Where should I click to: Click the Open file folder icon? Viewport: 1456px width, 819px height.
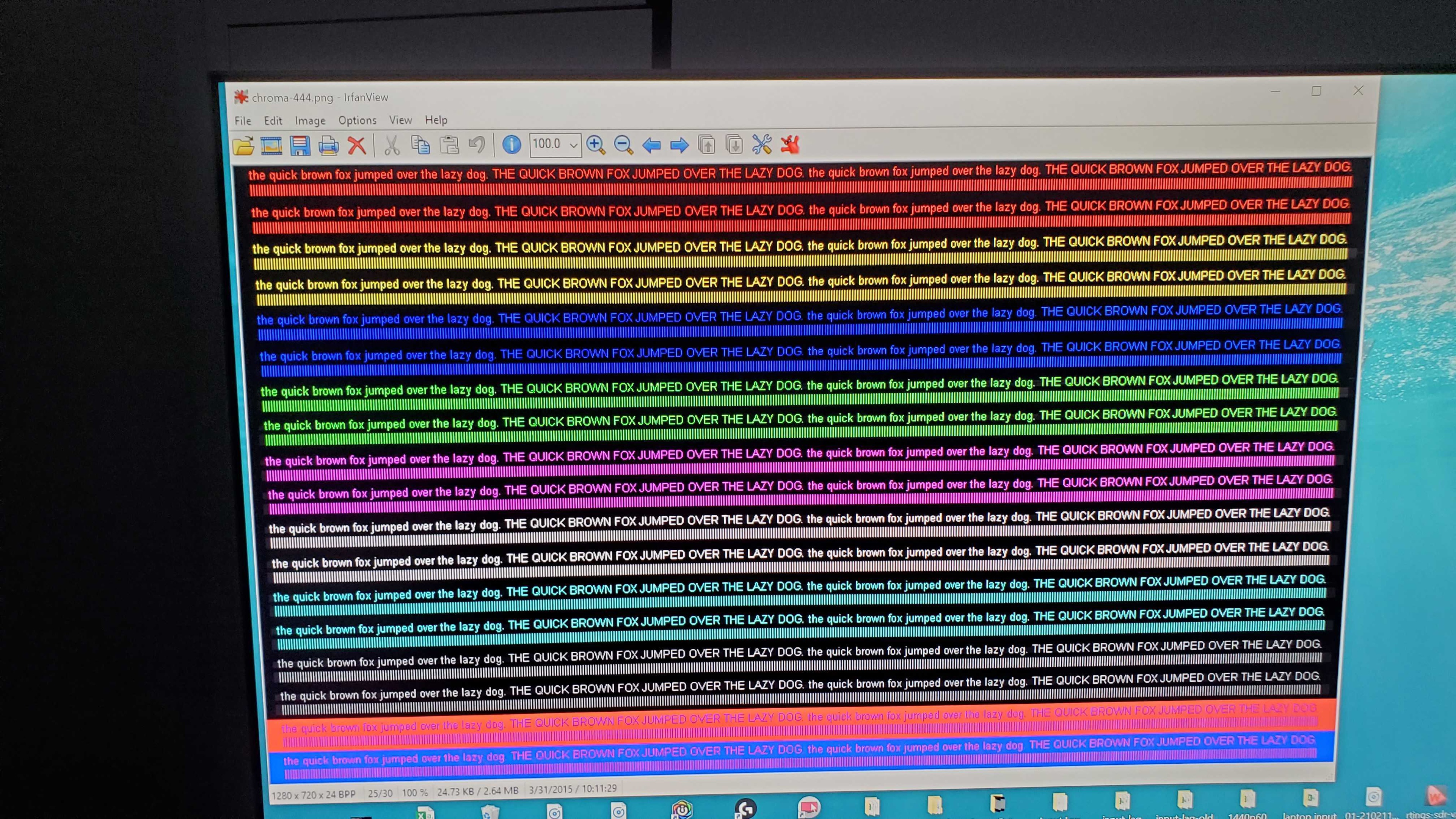pos(243,146)
